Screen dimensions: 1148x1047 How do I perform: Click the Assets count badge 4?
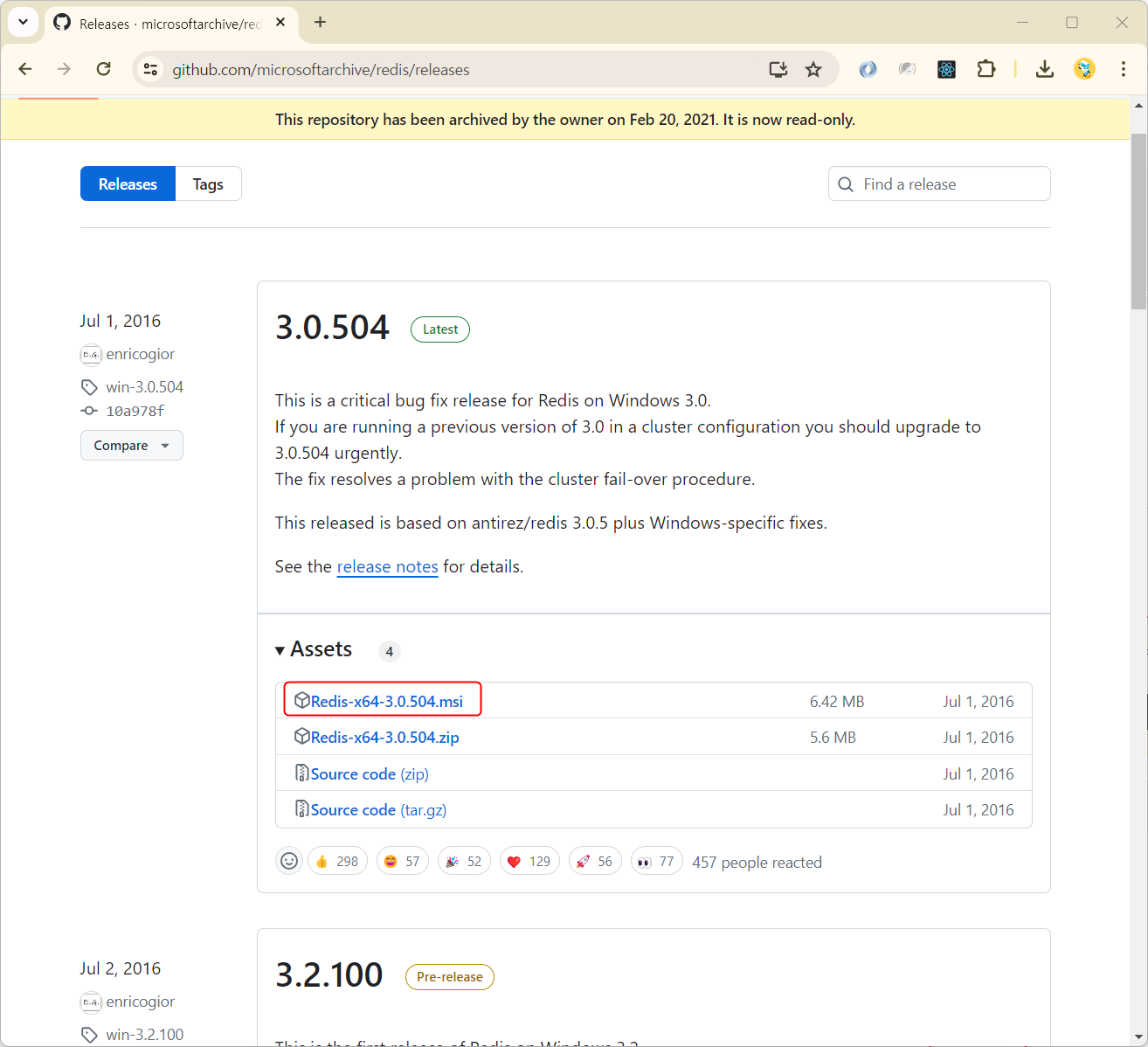tap(390, 651)
